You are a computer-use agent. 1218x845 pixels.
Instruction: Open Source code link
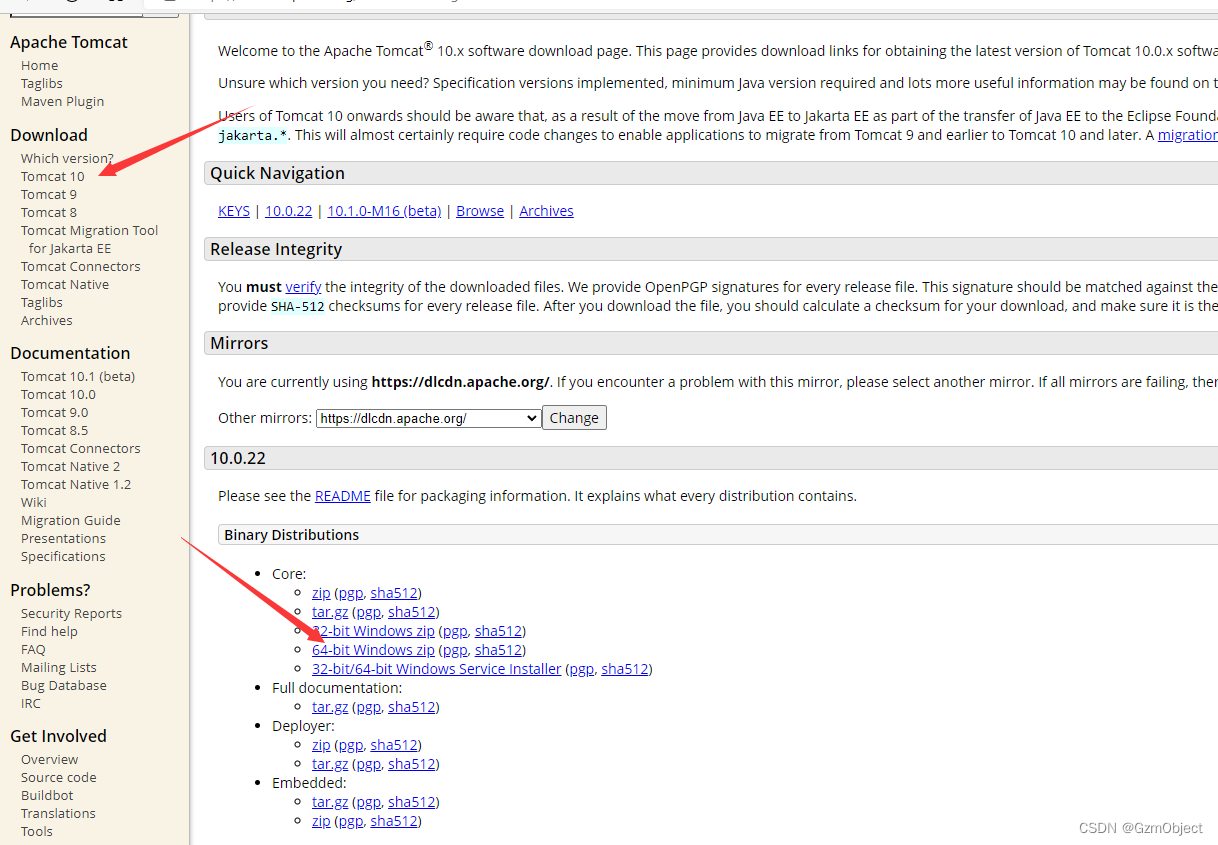pyautogui.click(x=59, y=777)
